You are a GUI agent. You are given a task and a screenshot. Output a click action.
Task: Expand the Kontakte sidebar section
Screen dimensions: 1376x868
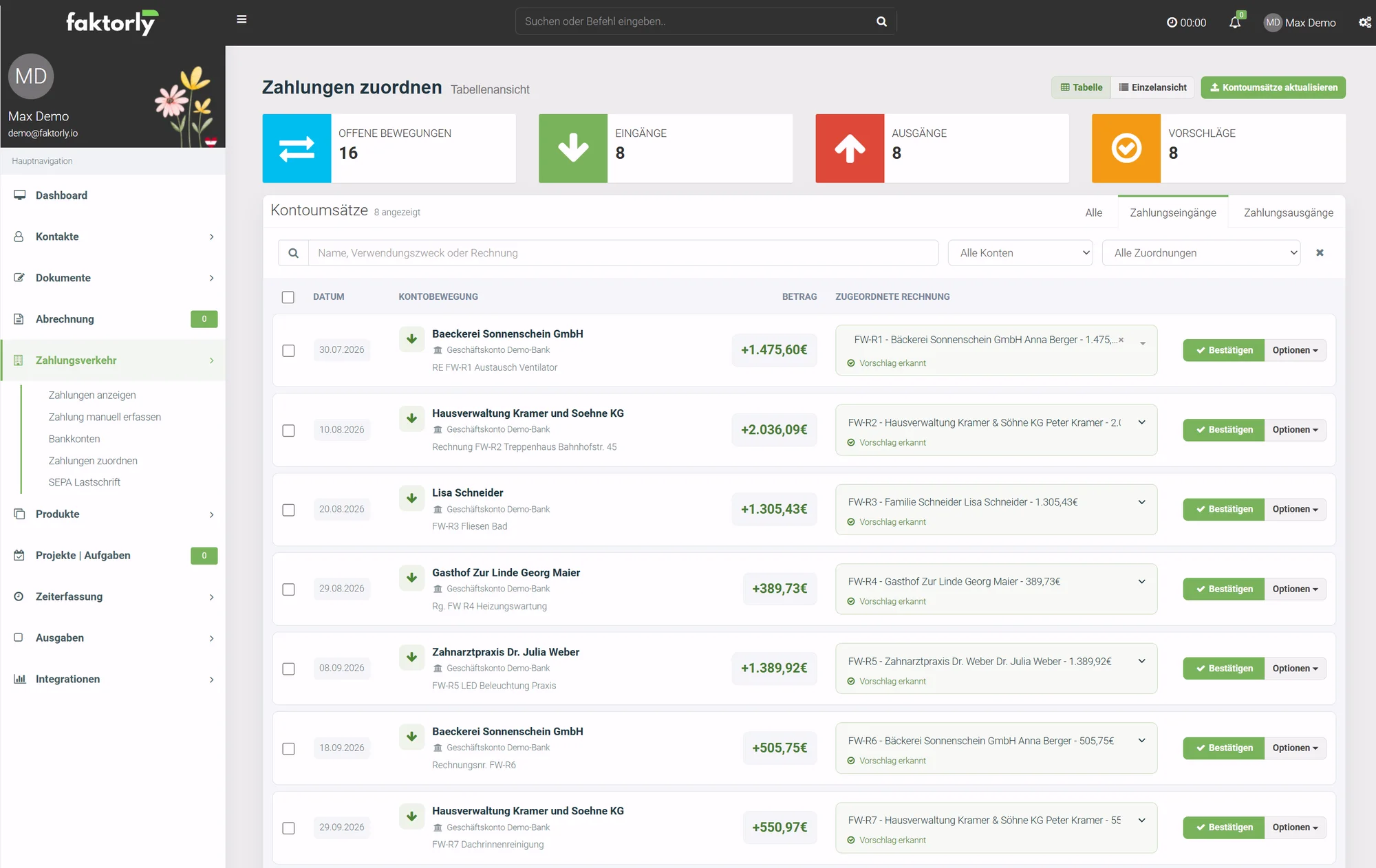coord(113,237)
